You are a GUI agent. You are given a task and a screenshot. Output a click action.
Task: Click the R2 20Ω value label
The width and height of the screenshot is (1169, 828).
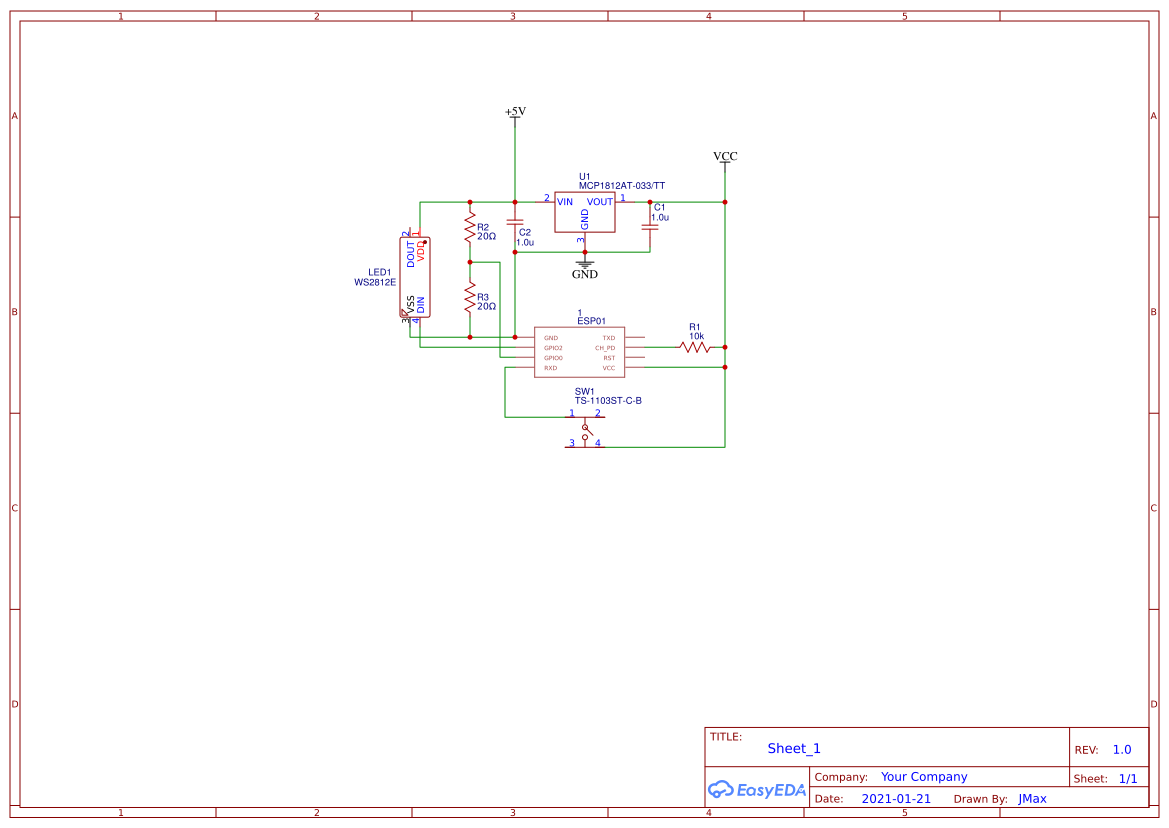486,236
